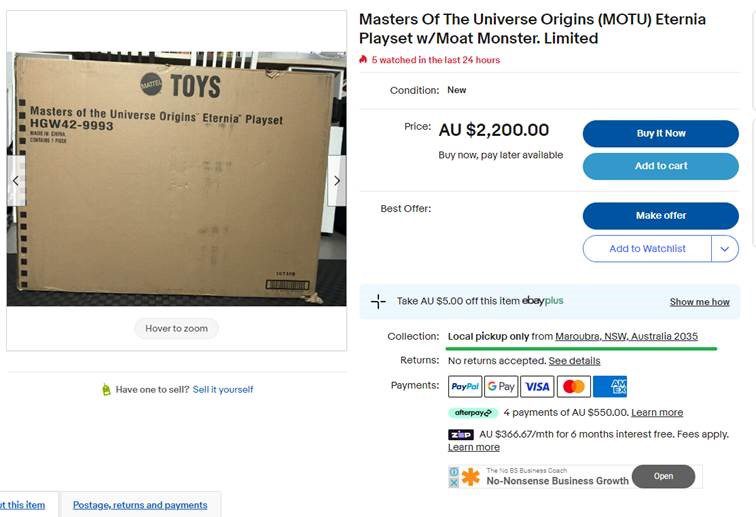756x517 pixels.
Task: Open the Sell it yourself link
Action: click(x=223, y=390)
